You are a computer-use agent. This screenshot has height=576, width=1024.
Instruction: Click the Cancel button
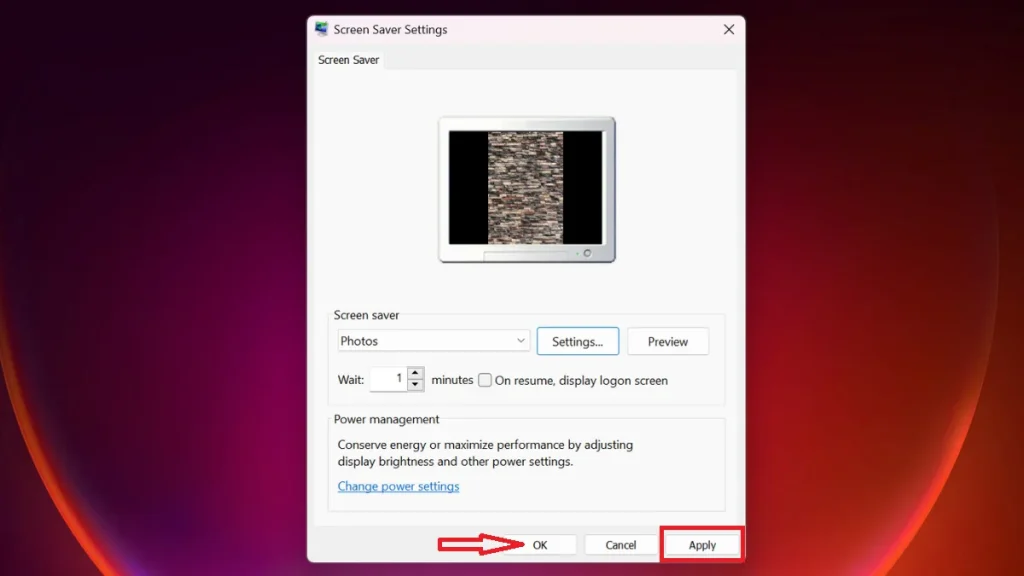click(x=620, y=545)
